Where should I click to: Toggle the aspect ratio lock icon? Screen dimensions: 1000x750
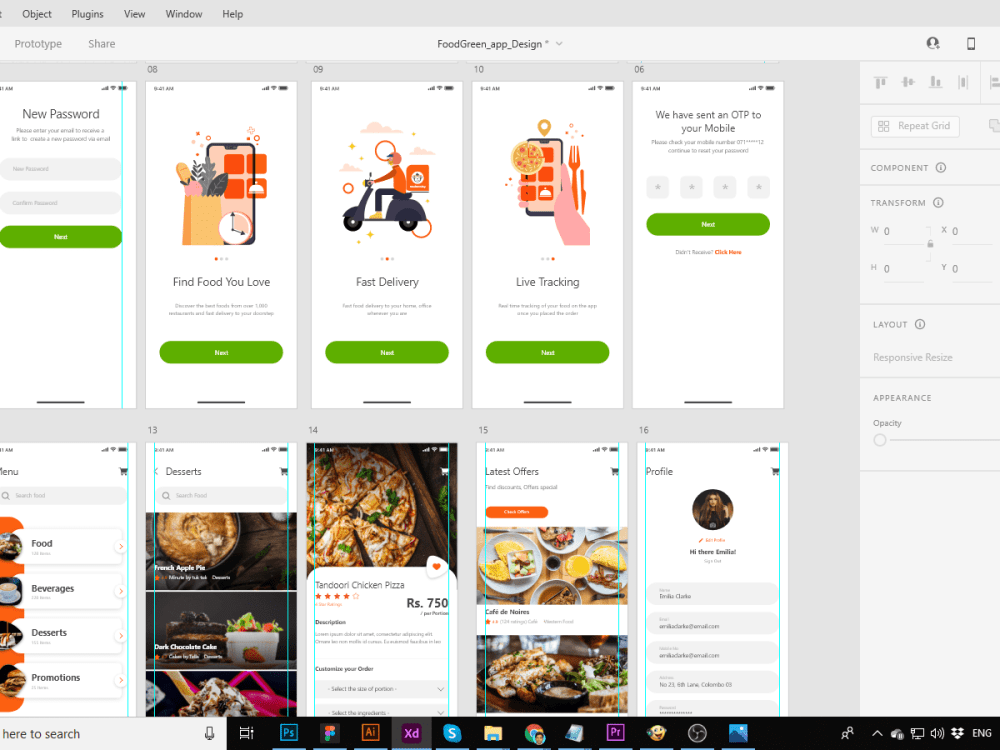pyautogui.click(x=930, y=244)
